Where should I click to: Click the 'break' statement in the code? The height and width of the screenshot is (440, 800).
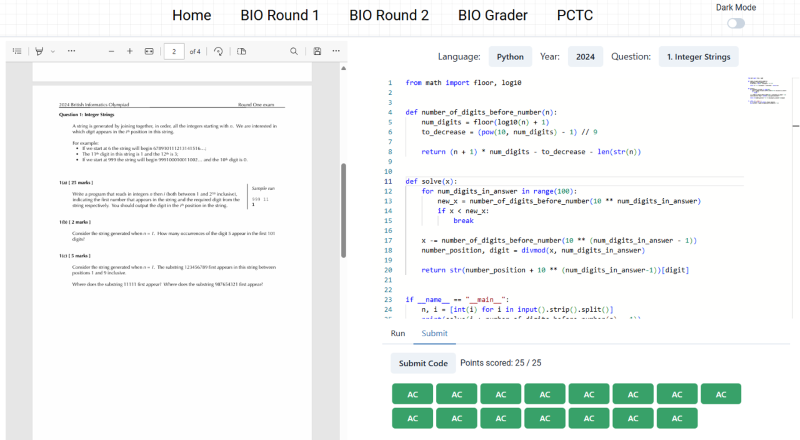coord(463,221)
